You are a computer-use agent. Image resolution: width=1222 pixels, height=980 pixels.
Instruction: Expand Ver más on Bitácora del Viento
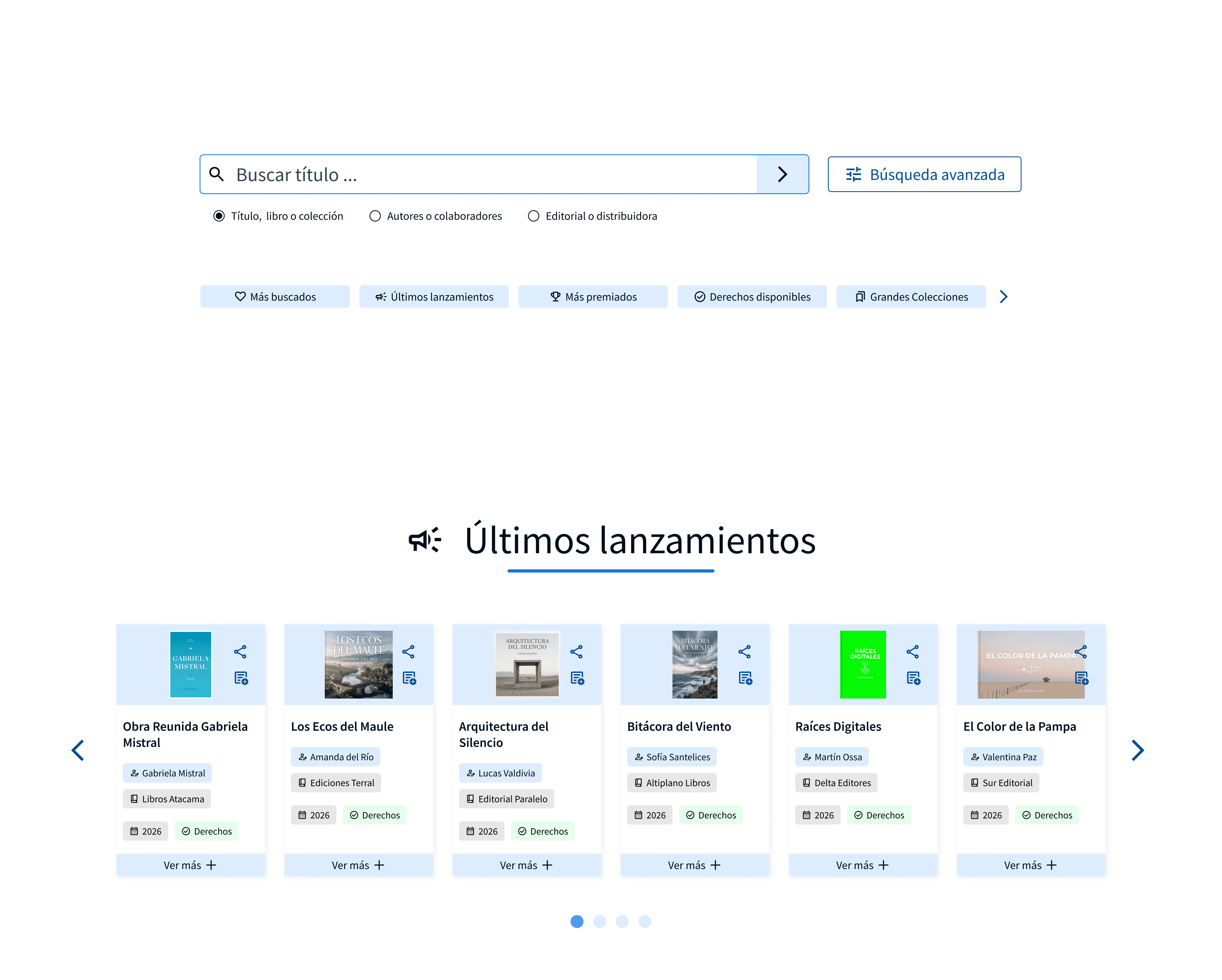point(694,864)
